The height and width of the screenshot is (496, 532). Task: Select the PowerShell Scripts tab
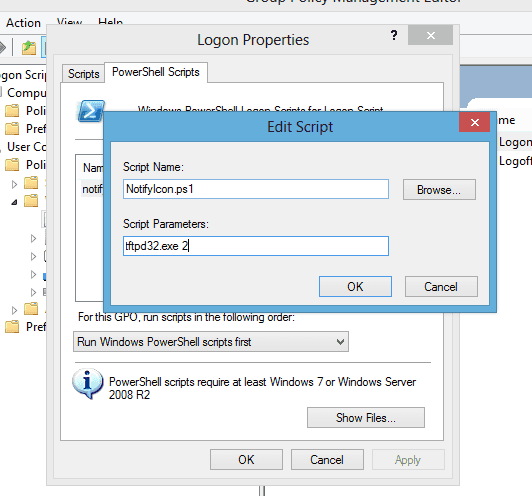point(156,72)
